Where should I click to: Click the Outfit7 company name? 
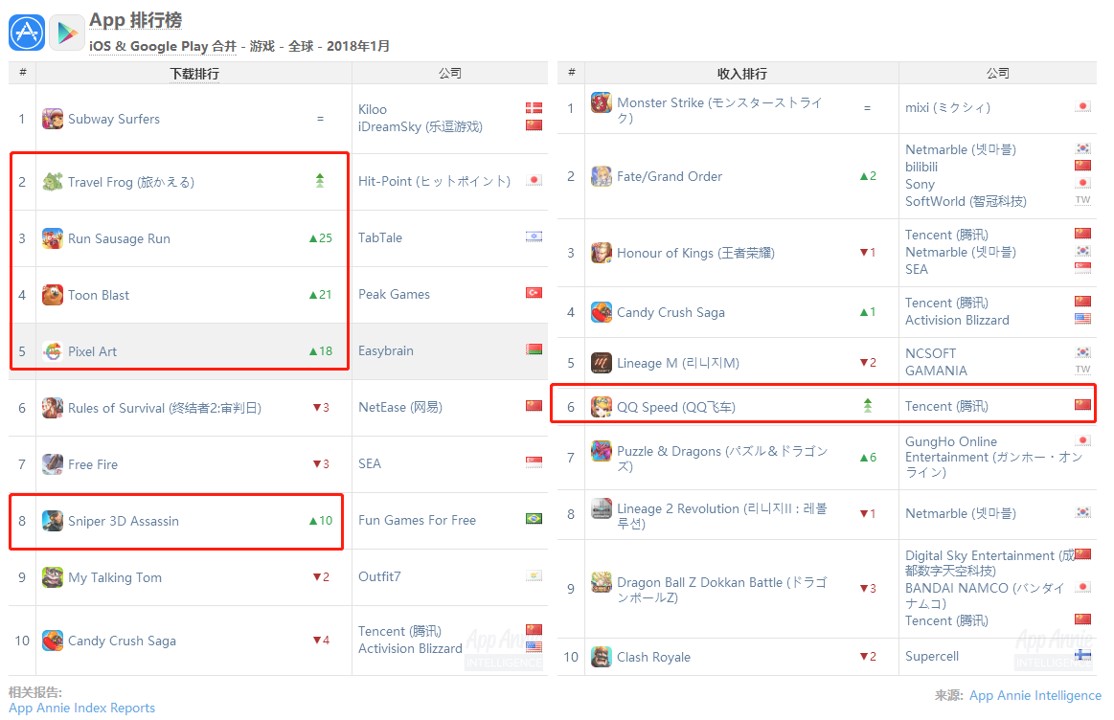[x=379, y=576]
